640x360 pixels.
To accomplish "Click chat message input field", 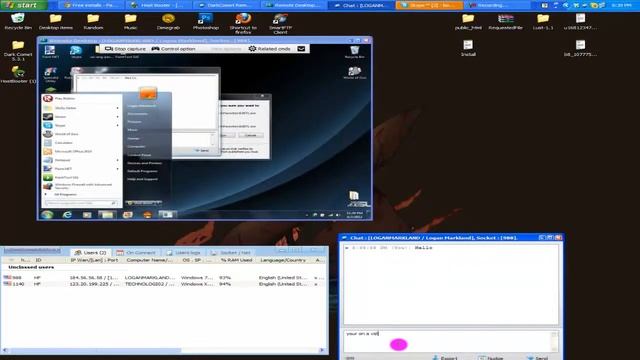I will pos(448,341).
